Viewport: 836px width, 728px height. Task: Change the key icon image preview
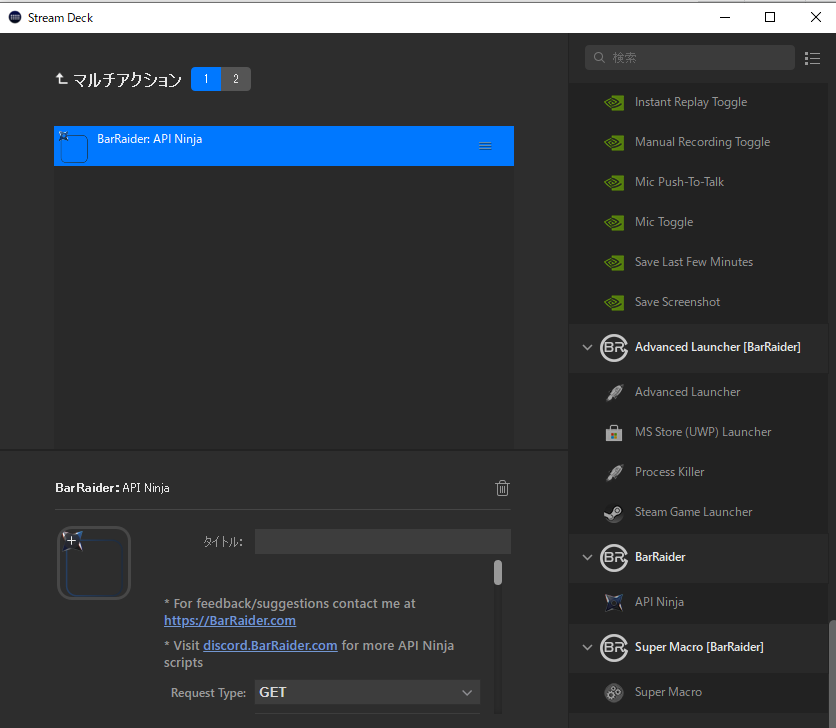click(x=94, y=563)
